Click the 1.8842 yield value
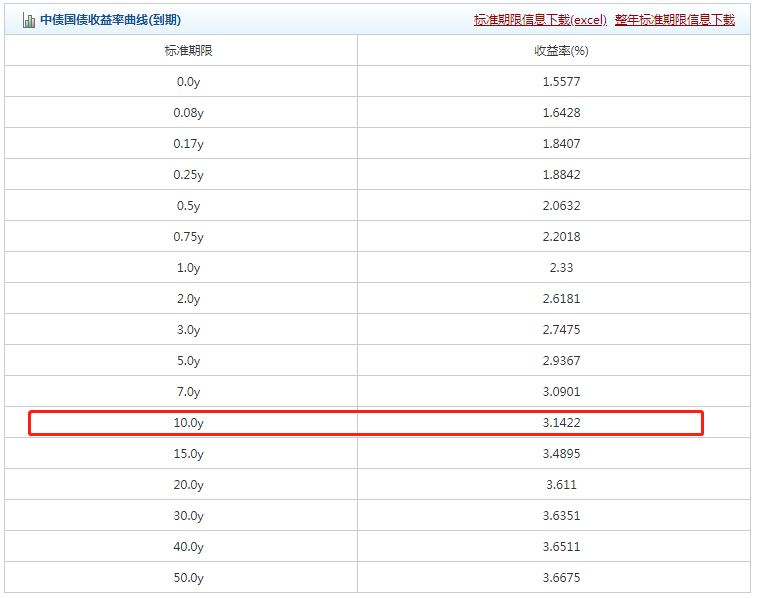This screenshot has height=598, width=757. pos(561,175)
